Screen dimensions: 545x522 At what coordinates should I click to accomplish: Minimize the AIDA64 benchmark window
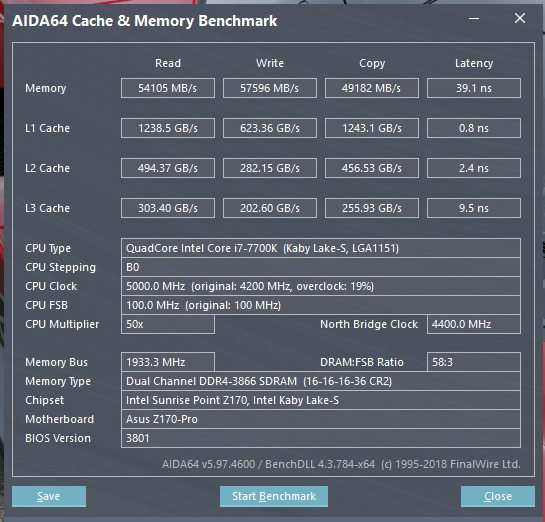coord(474,18)
